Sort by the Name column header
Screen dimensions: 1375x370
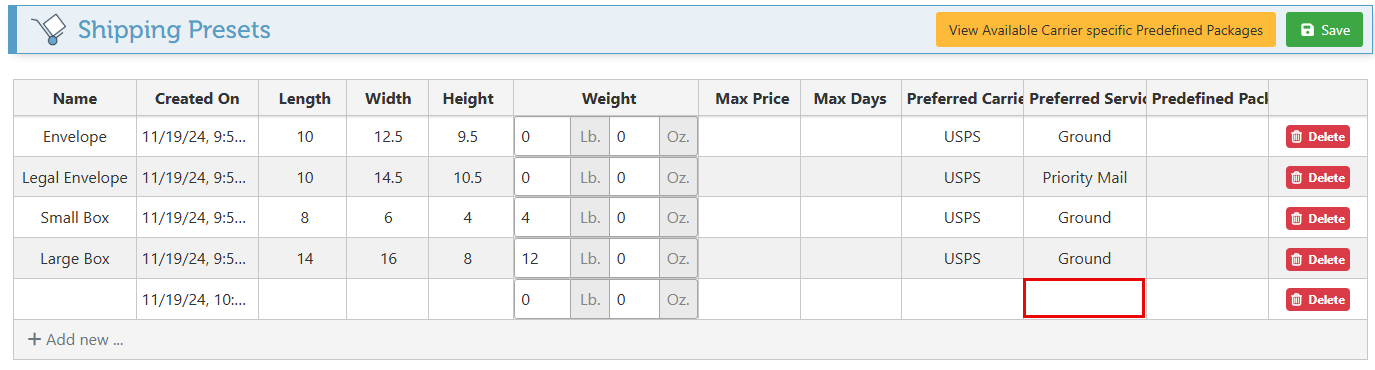pos(75,98)
